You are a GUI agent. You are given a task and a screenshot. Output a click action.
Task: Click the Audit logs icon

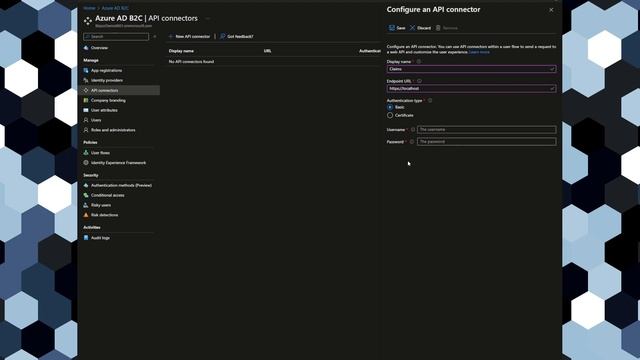click(x=86, y=238)
